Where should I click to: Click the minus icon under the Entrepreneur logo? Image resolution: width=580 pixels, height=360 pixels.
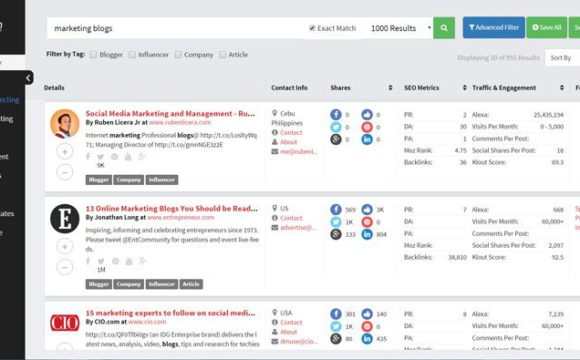coord(65,267)
